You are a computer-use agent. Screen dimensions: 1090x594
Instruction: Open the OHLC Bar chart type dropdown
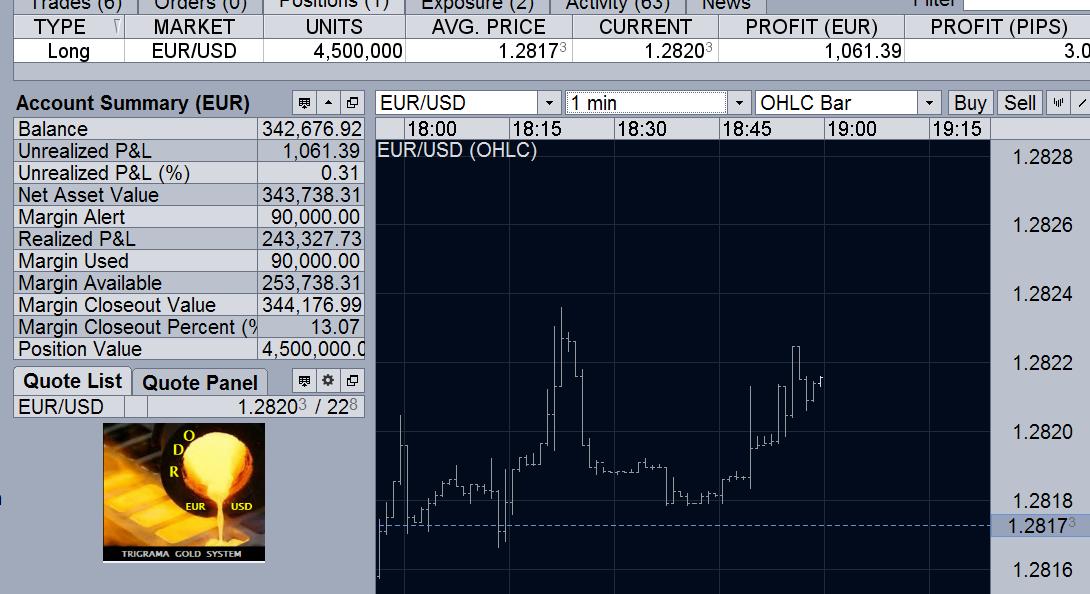[x=929, y=103]
